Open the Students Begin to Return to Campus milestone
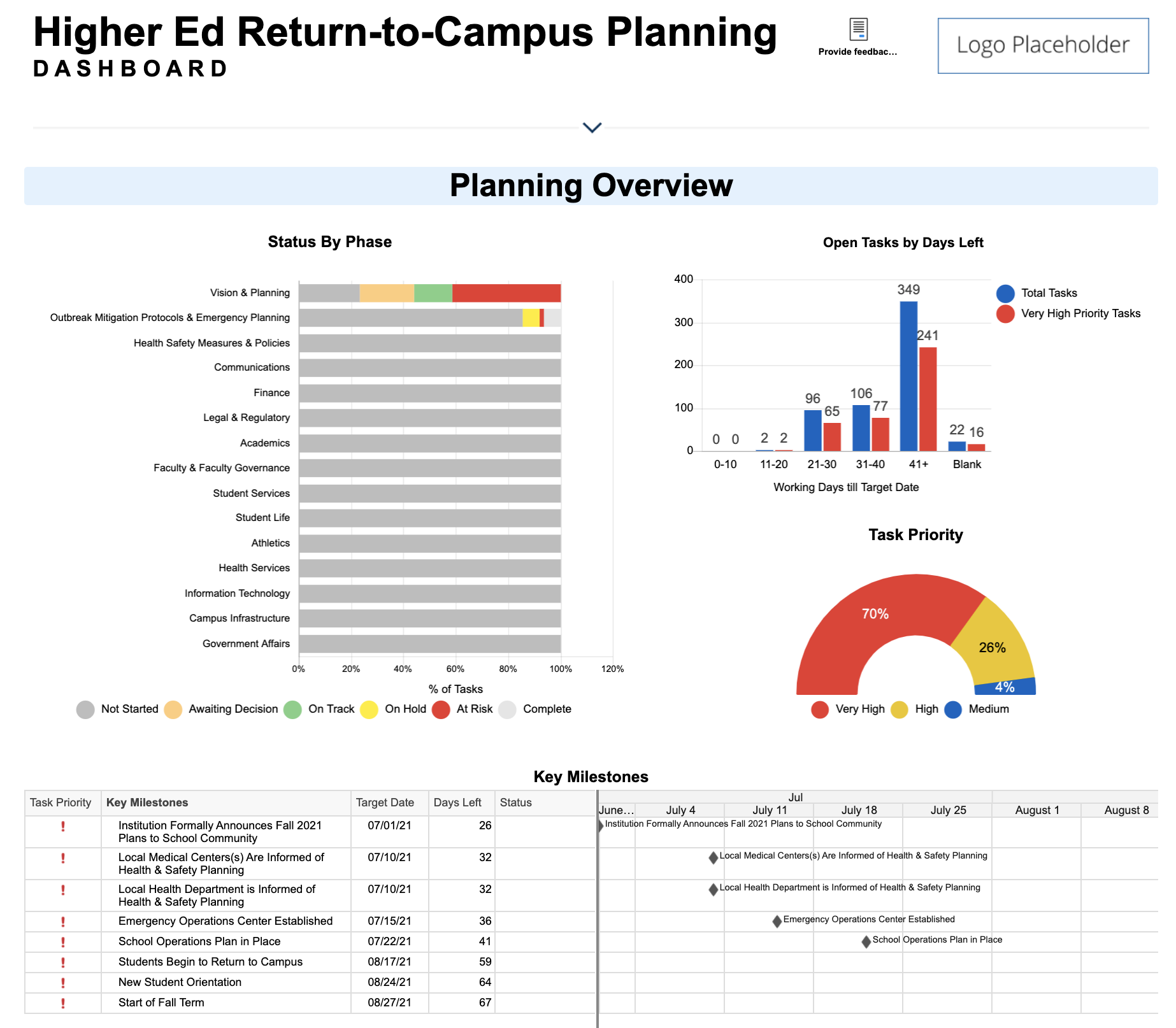Image resolution: width=1176 pixels, height=1028 pixels. (x=210, y=962)
